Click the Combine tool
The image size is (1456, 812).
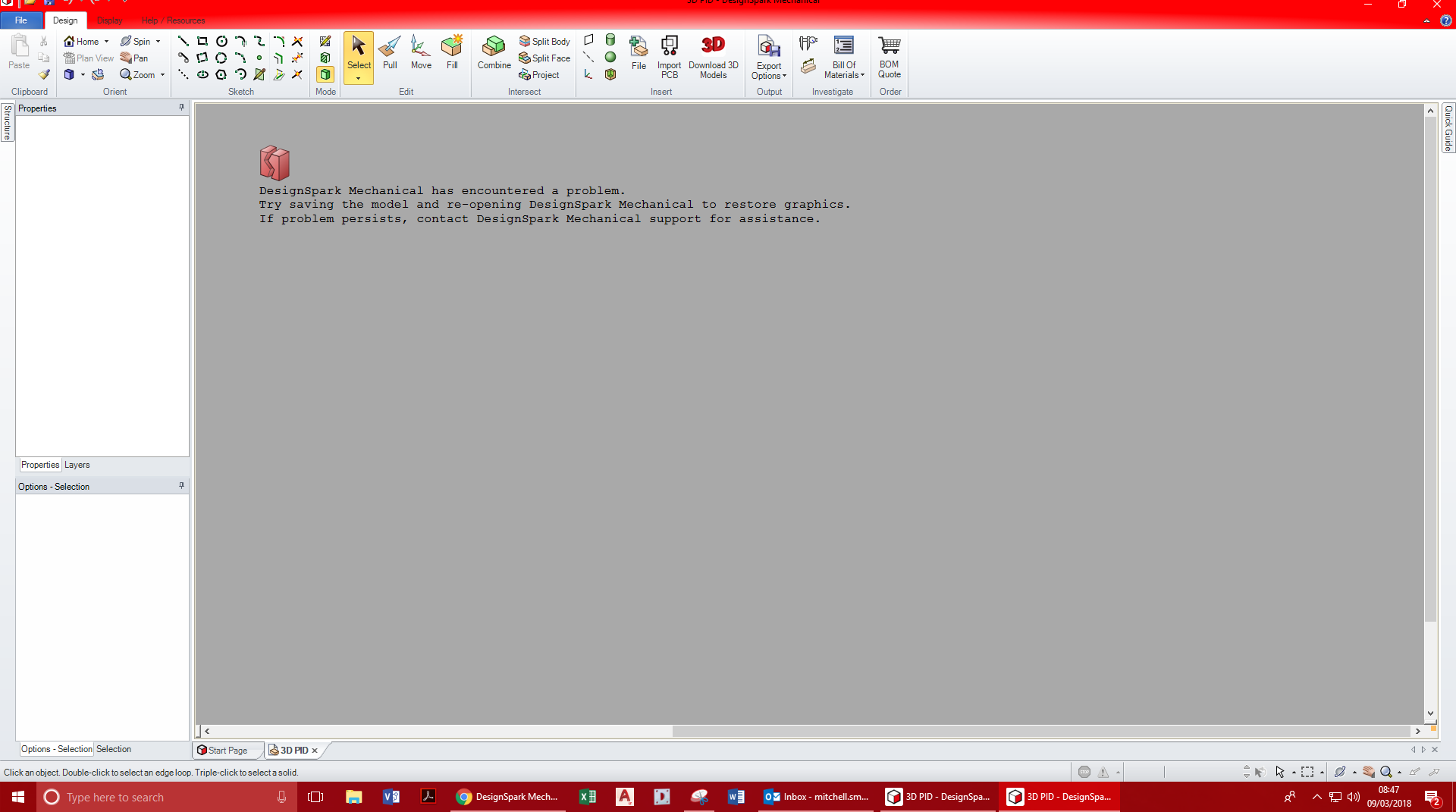coord(494,53)
